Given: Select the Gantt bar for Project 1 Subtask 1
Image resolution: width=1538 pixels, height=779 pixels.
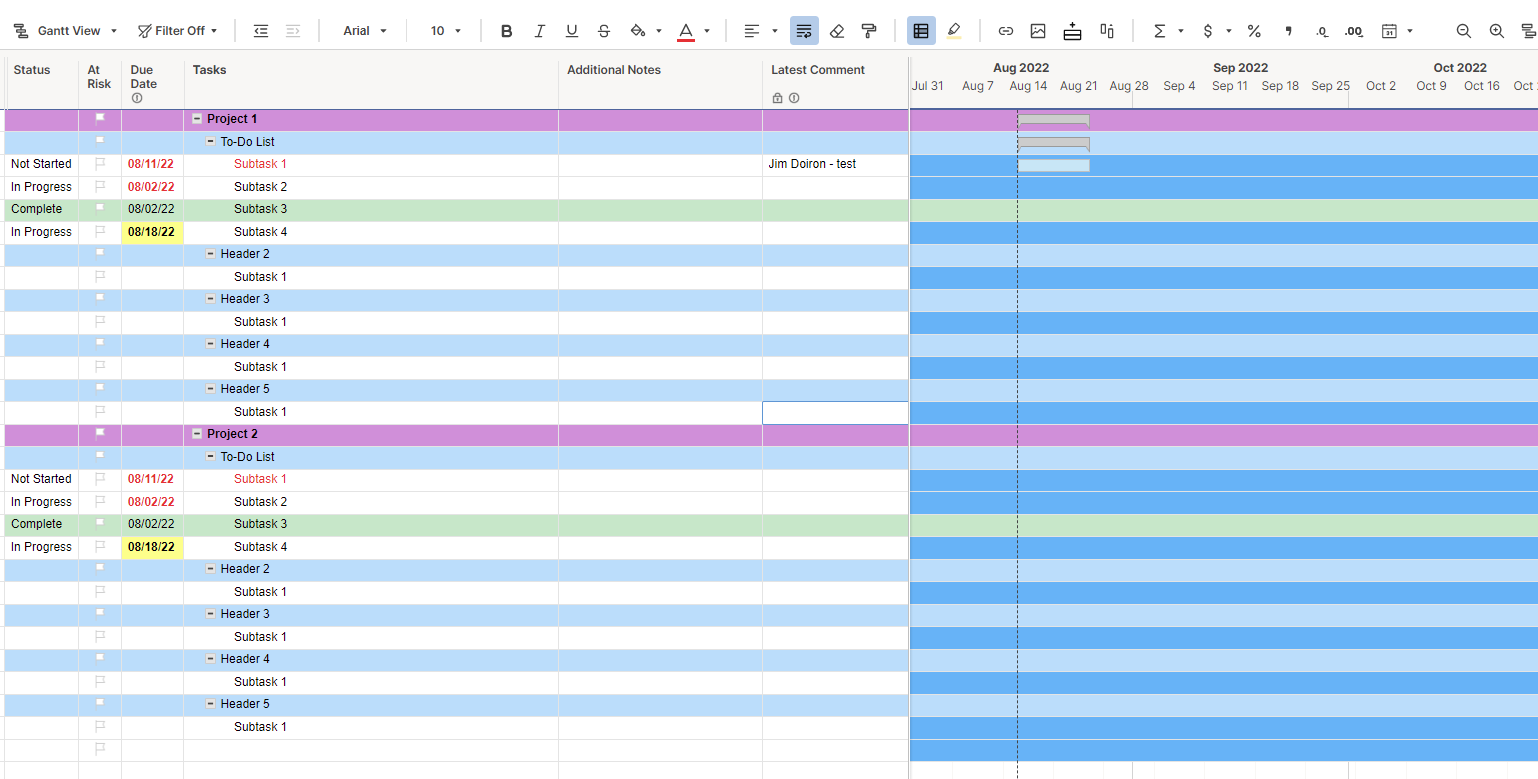Looking at the screenshot, I should coord(1054,165).
